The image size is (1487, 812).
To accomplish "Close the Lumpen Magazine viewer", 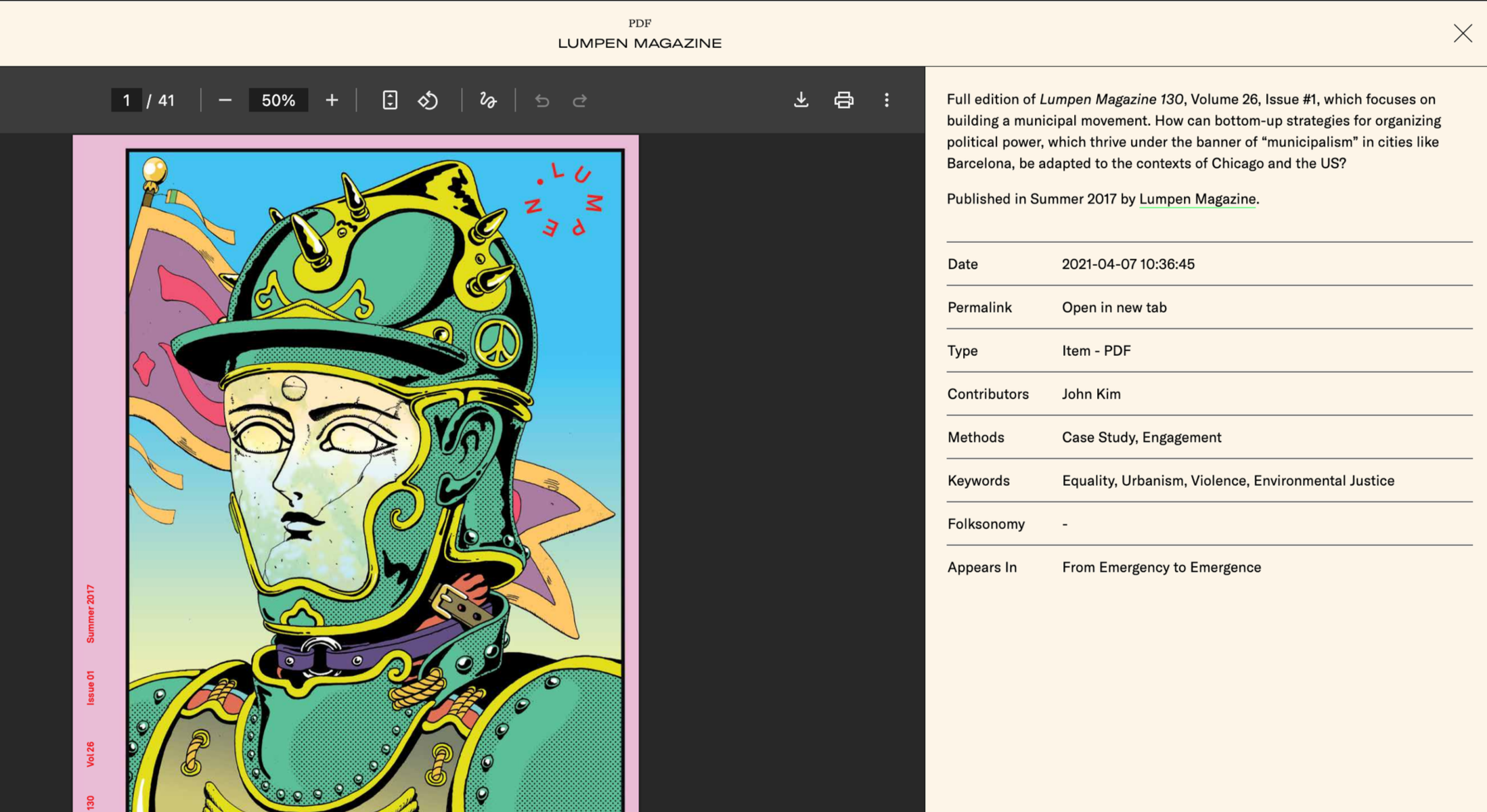I will tap(1463, 33).
